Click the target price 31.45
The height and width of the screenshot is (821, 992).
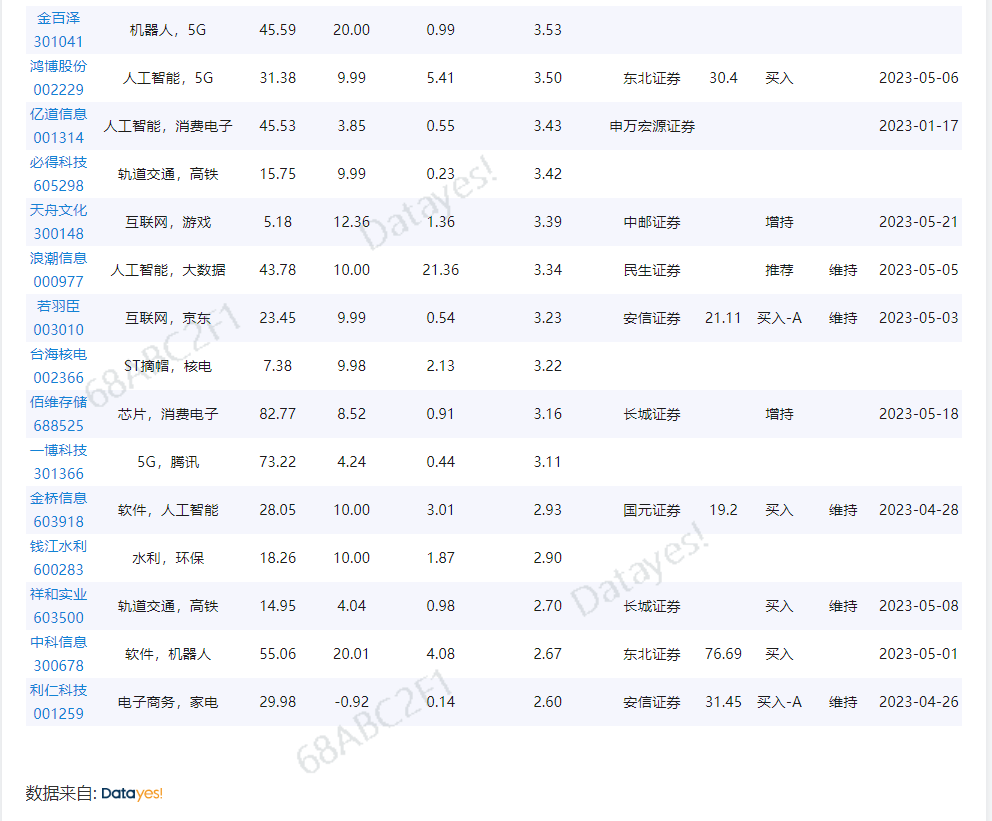click(723, 702)
